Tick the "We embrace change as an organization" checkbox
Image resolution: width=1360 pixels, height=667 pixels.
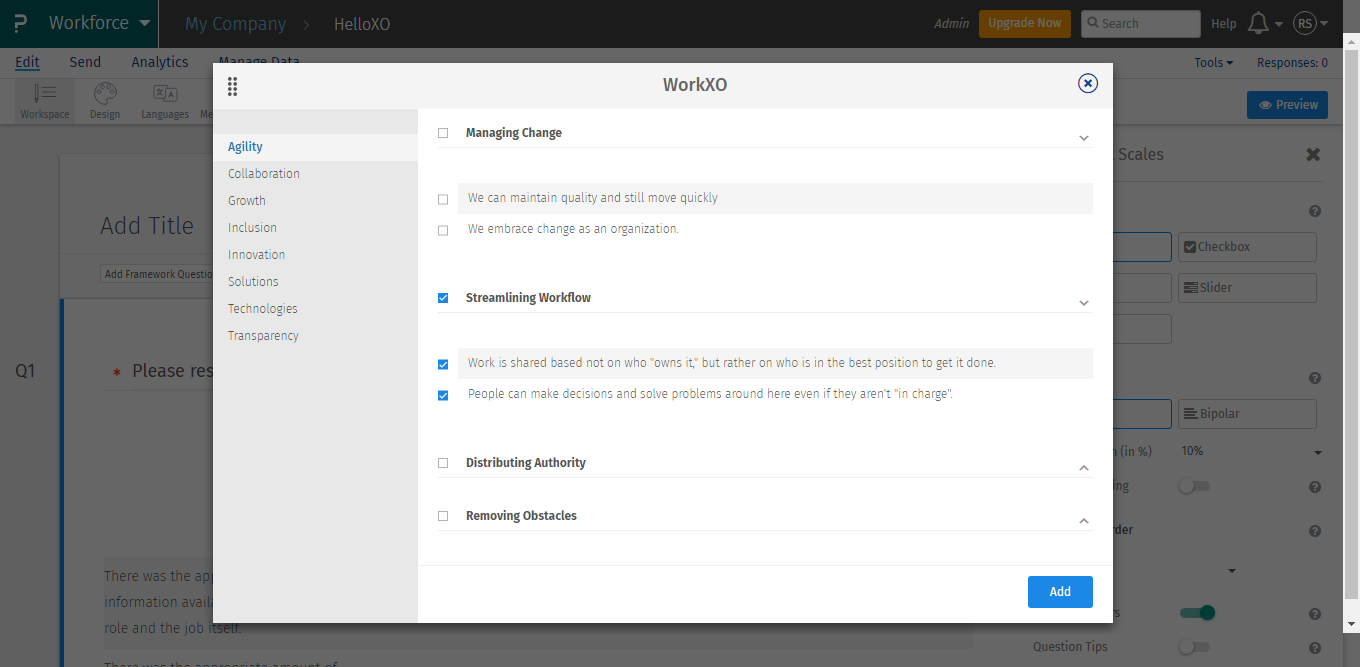click(x=443, y=230)
